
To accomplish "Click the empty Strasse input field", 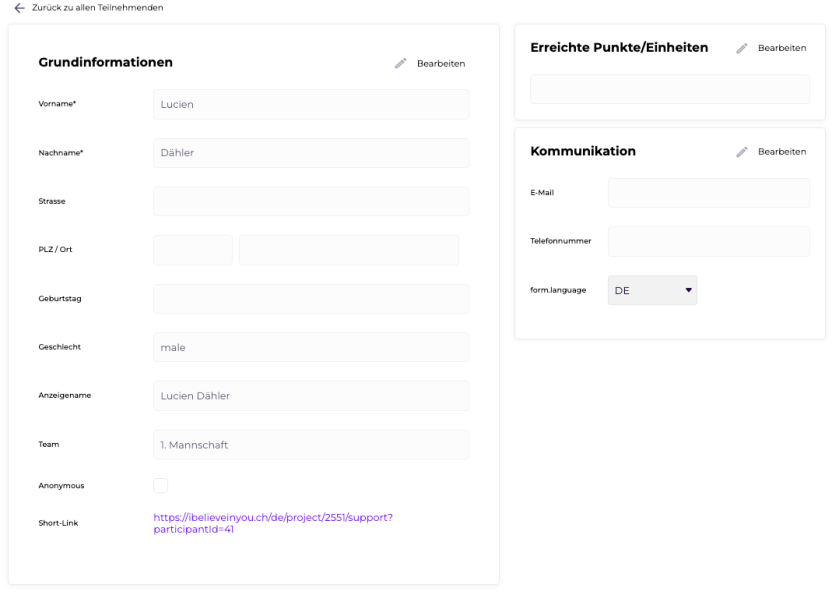I will (x=311, y=201).
